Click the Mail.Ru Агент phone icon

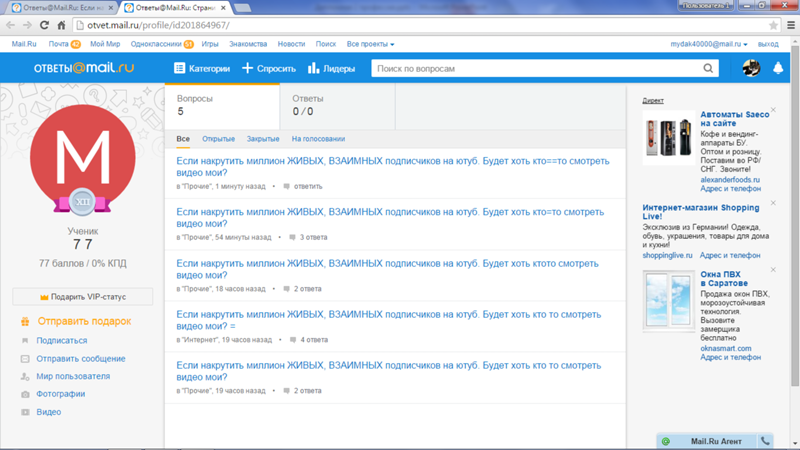(x=765, y=441)
